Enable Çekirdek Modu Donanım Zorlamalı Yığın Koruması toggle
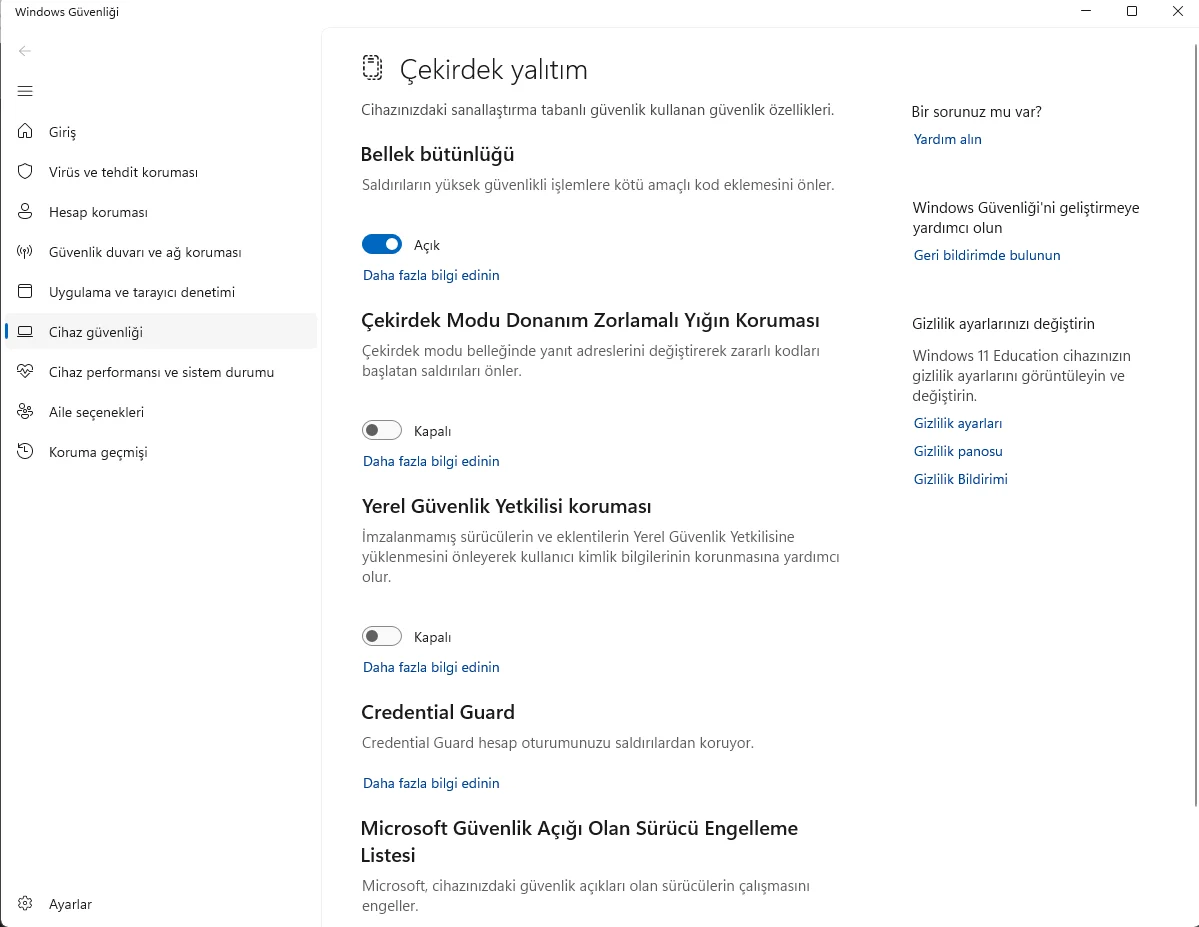The height and width of the screenshot is (927, 1199). pyautogui.click(x=382, y=431)
